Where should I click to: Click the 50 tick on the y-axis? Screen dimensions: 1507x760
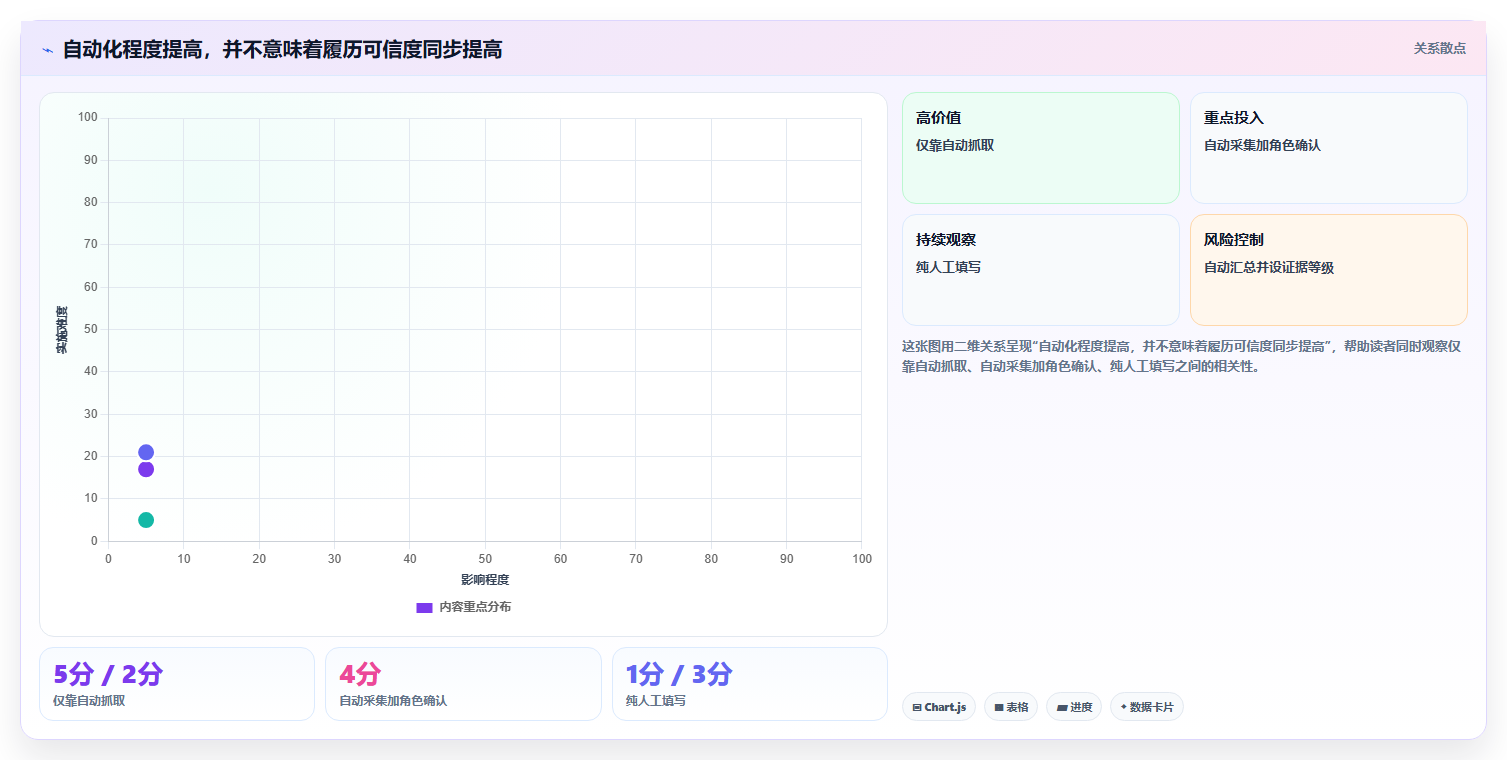pos(91,329)
